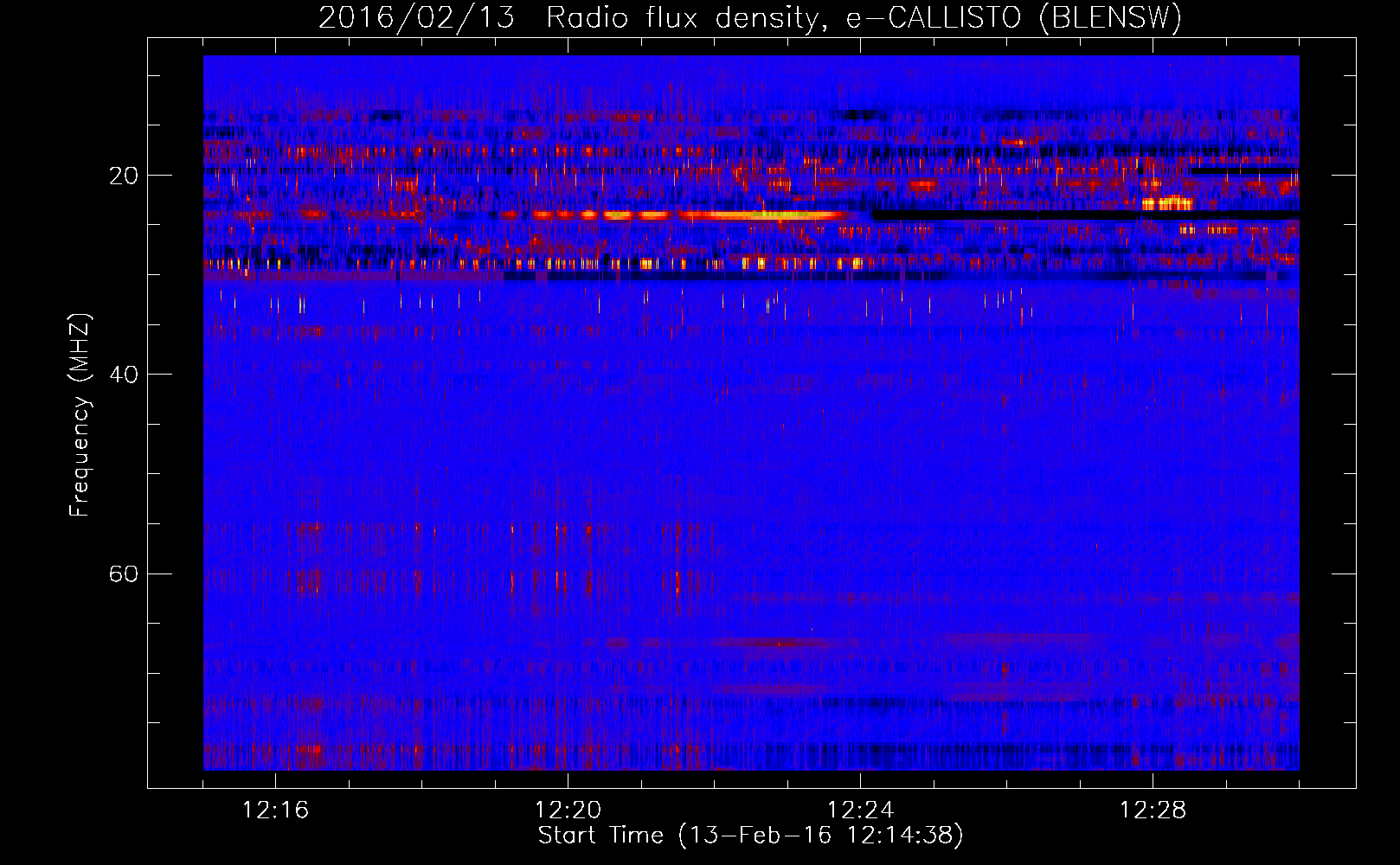Viewport: 1400px width, 865px height.
Task: Click the 'Start Time (13-Feb-16 12:14:38)' label
Action: click(750, 836)
